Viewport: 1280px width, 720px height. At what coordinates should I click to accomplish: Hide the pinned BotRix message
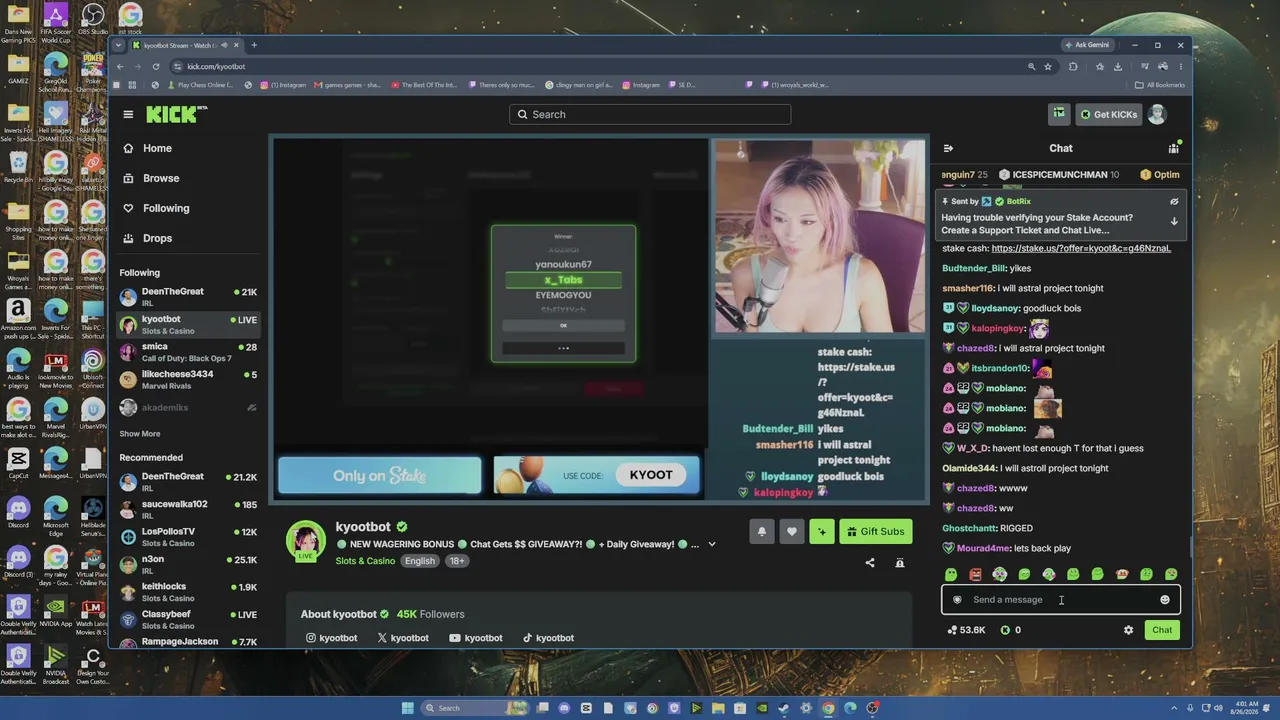pyautogui.click(x=1174, y=202)
